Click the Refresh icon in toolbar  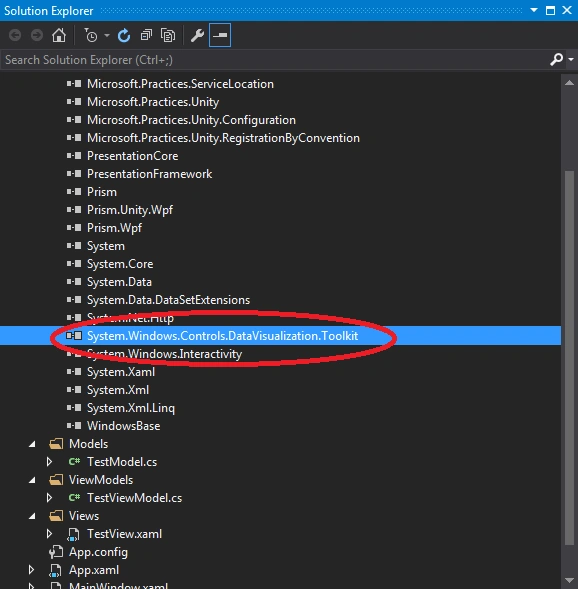click(124, 36)
